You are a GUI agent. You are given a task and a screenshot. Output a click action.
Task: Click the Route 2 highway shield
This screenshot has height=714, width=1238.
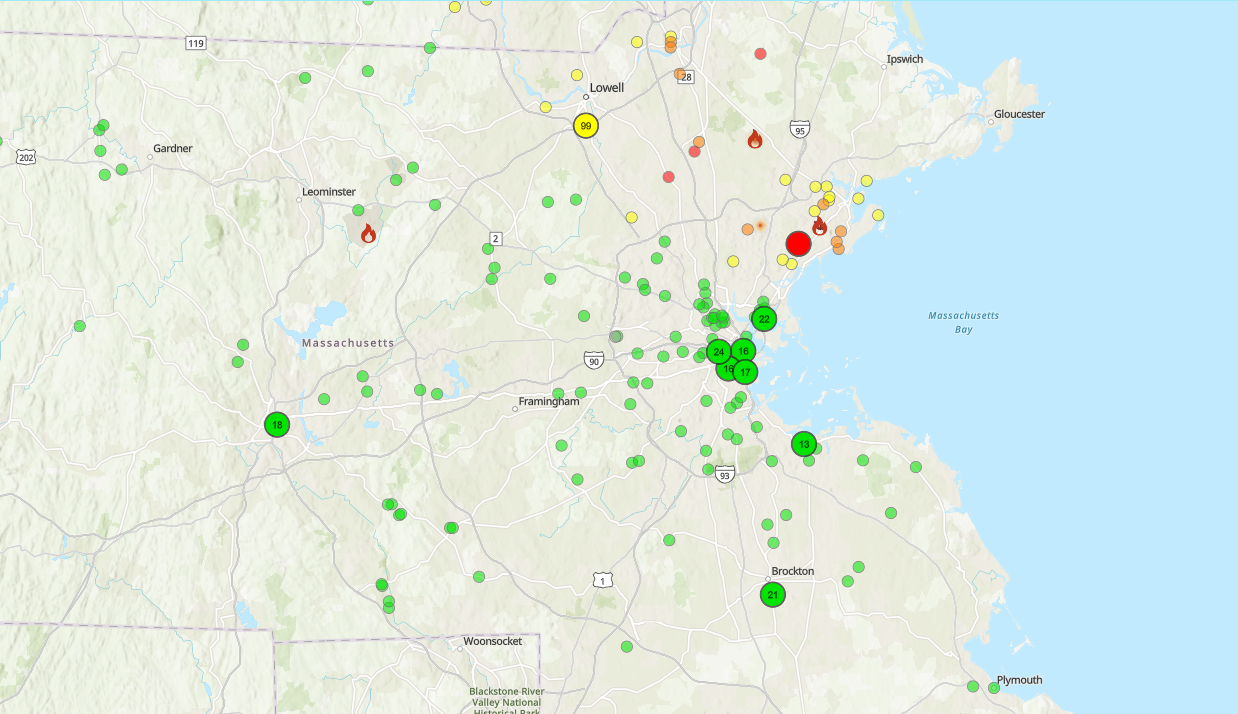click(496, 237)
